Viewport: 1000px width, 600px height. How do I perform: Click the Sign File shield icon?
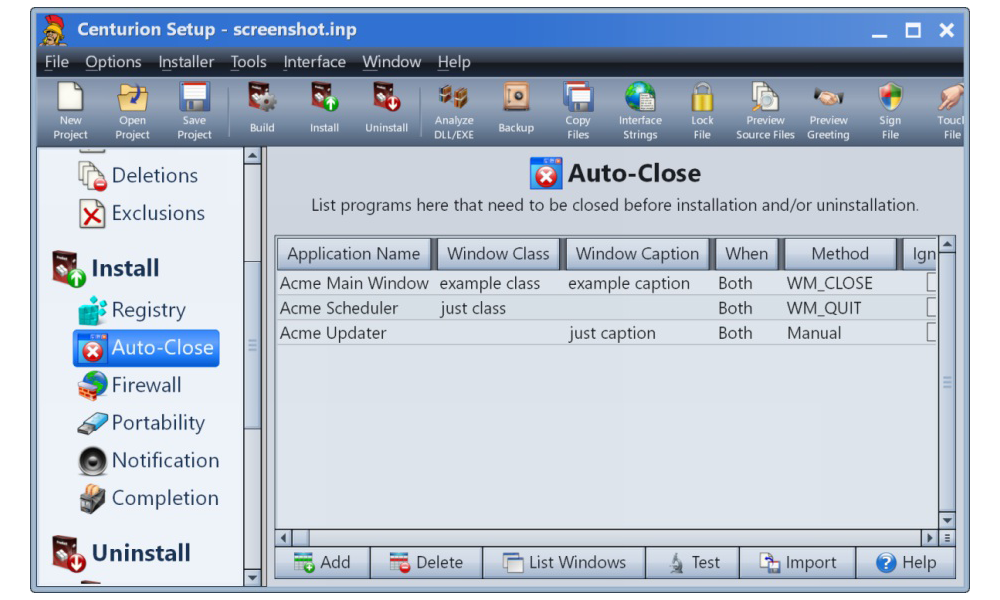tap(890, 110)
